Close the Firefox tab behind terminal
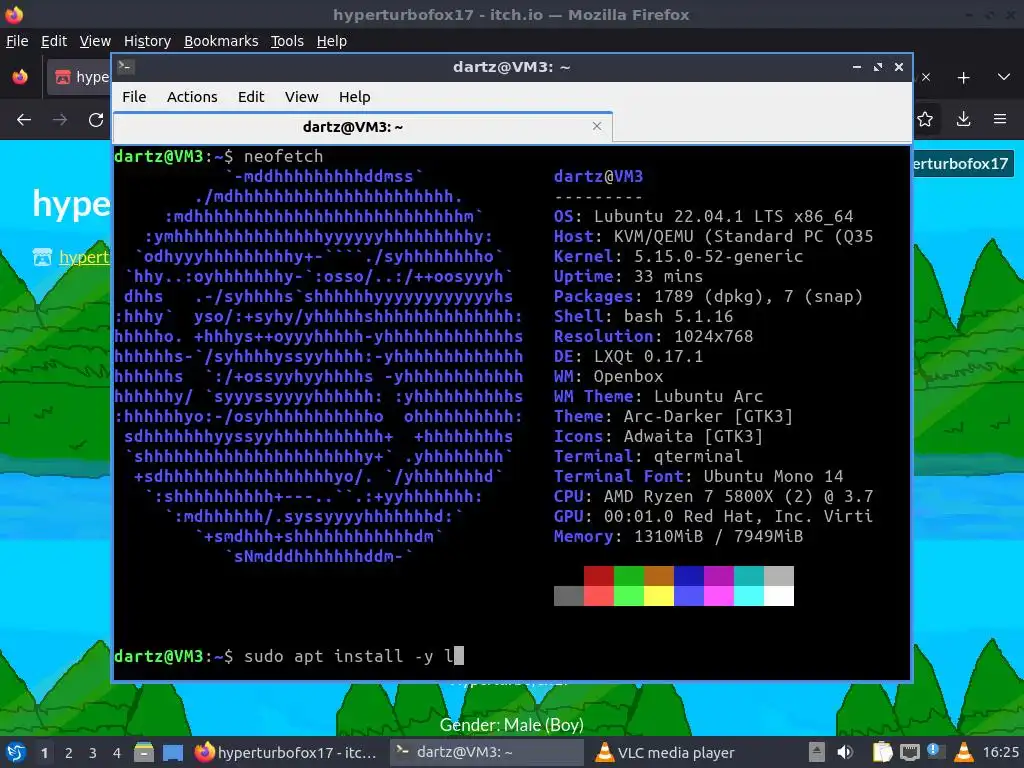This screenshot has height=768, width=1024. click(925, 77)
